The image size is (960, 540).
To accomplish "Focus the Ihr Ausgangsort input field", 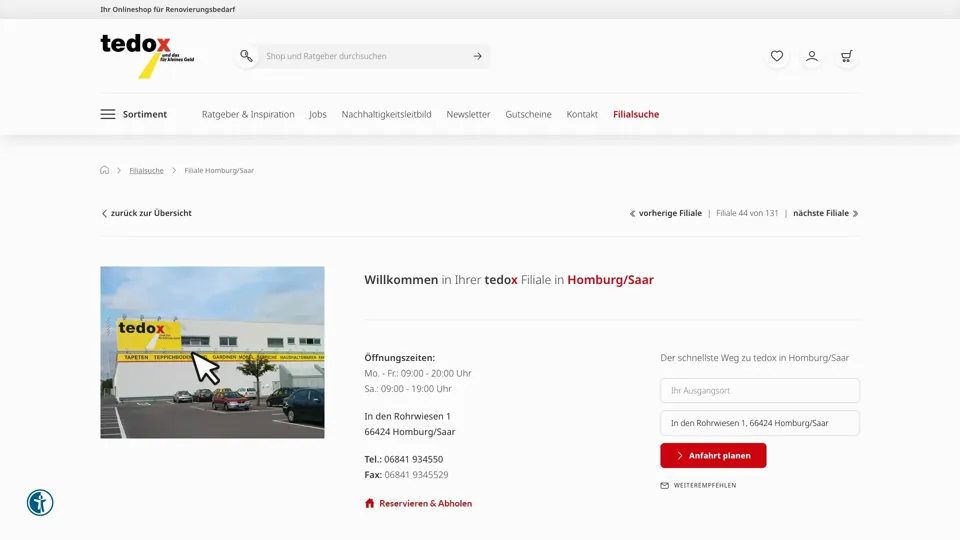I will [x=760, y=391].
